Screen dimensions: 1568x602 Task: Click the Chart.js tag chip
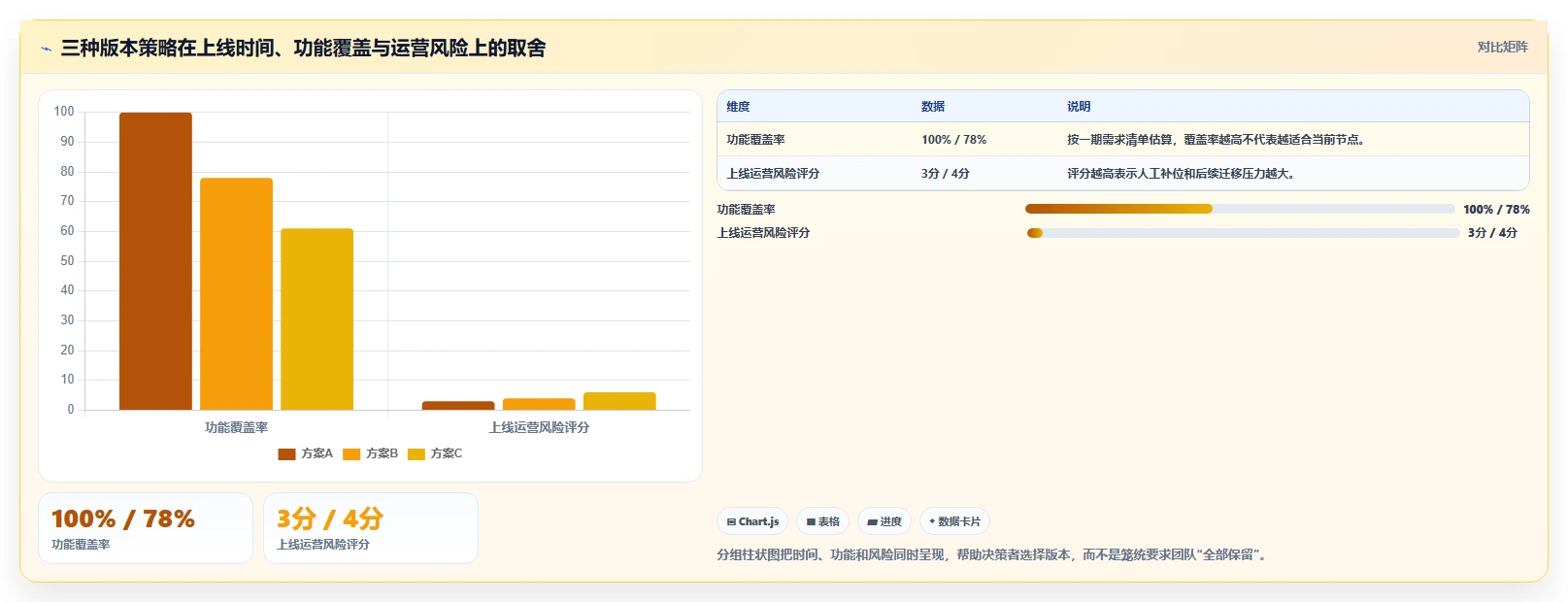pos(752,521)
